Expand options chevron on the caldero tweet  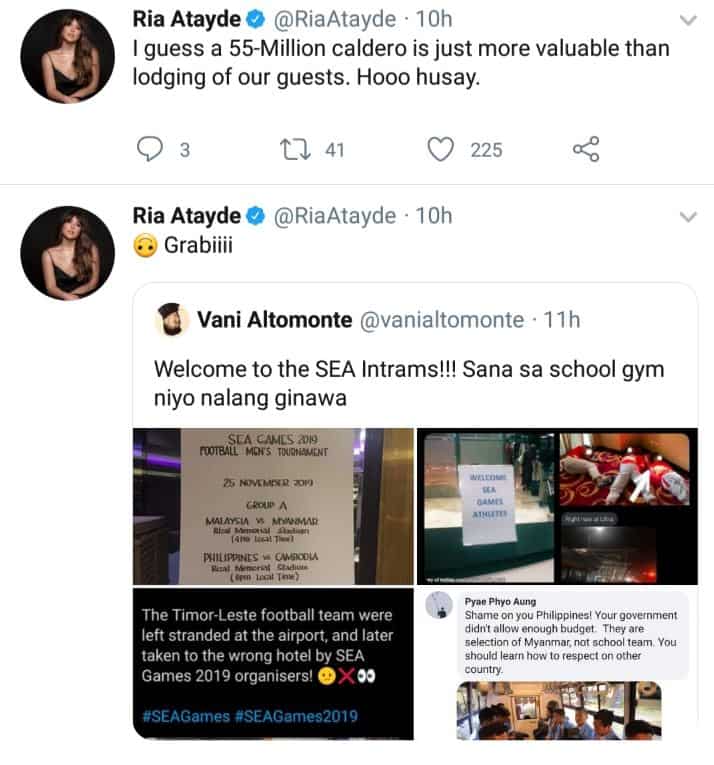688,20
